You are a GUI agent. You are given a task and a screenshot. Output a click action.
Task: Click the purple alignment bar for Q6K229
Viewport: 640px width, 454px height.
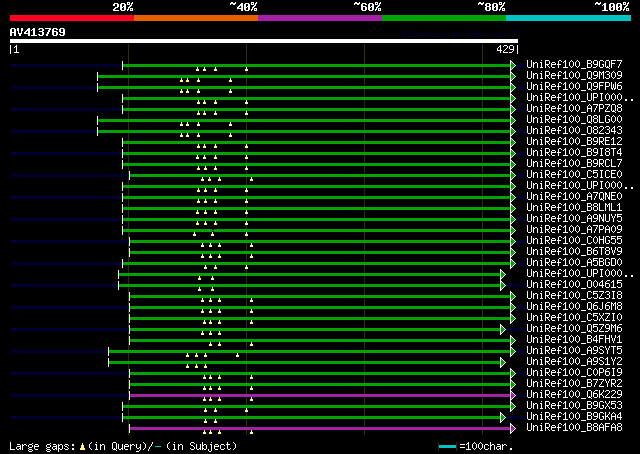pos(320,396)
